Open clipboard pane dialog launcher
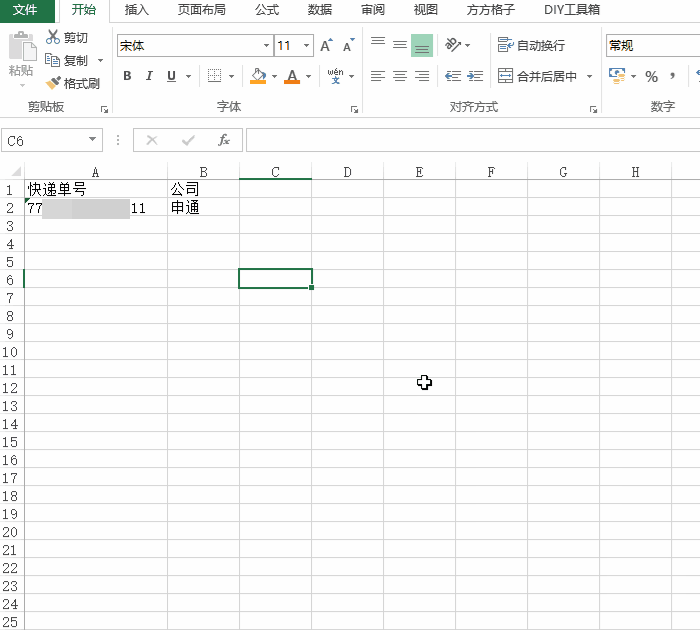The image size is (700, 630). 104,109
